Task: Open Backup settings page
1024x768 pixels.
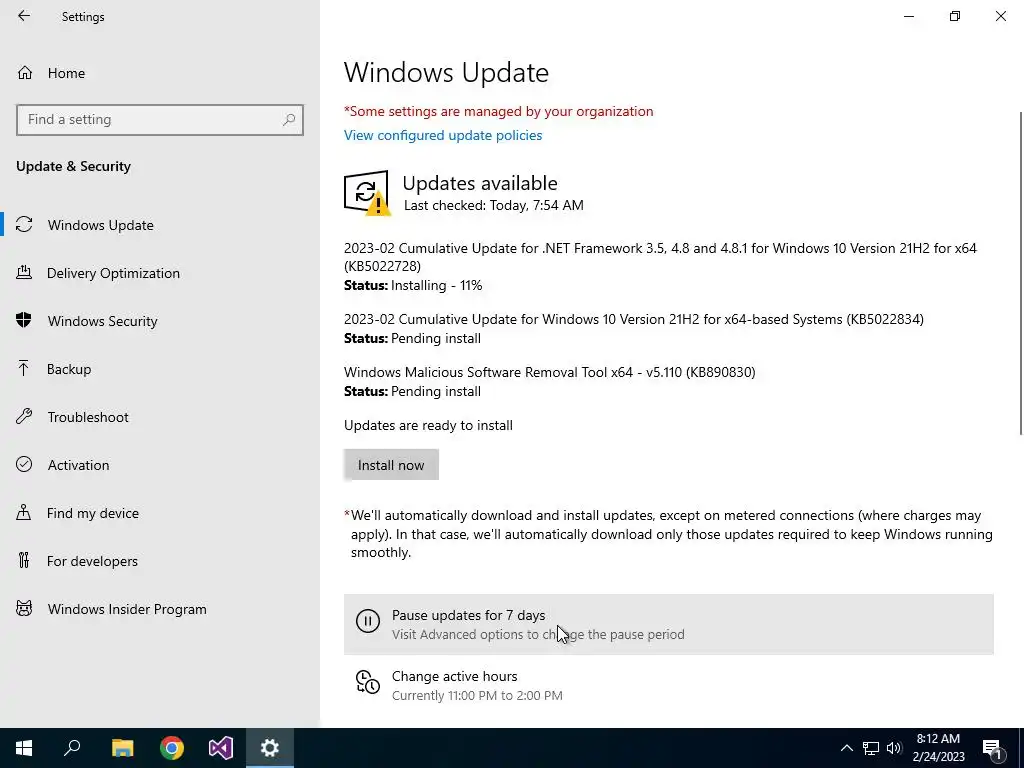Action: coord(160,369)
